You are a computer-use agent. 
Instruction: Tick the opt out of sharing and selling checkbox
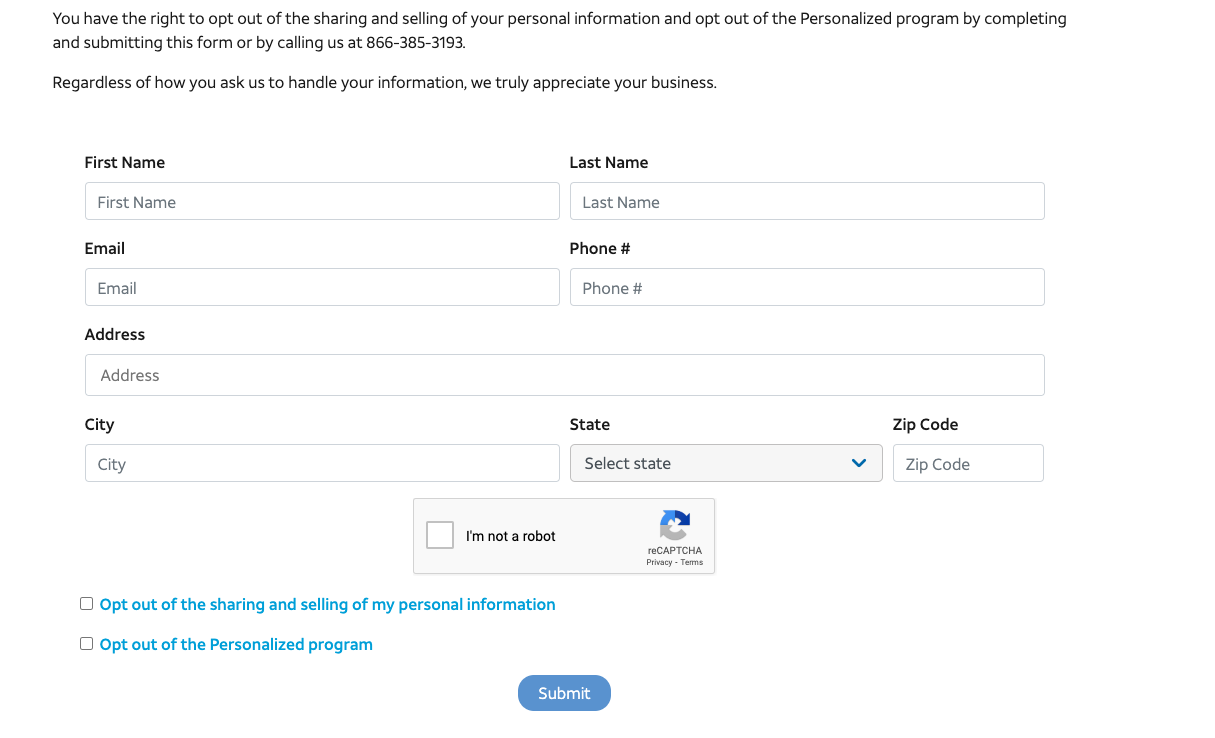[x=87, y=604]
